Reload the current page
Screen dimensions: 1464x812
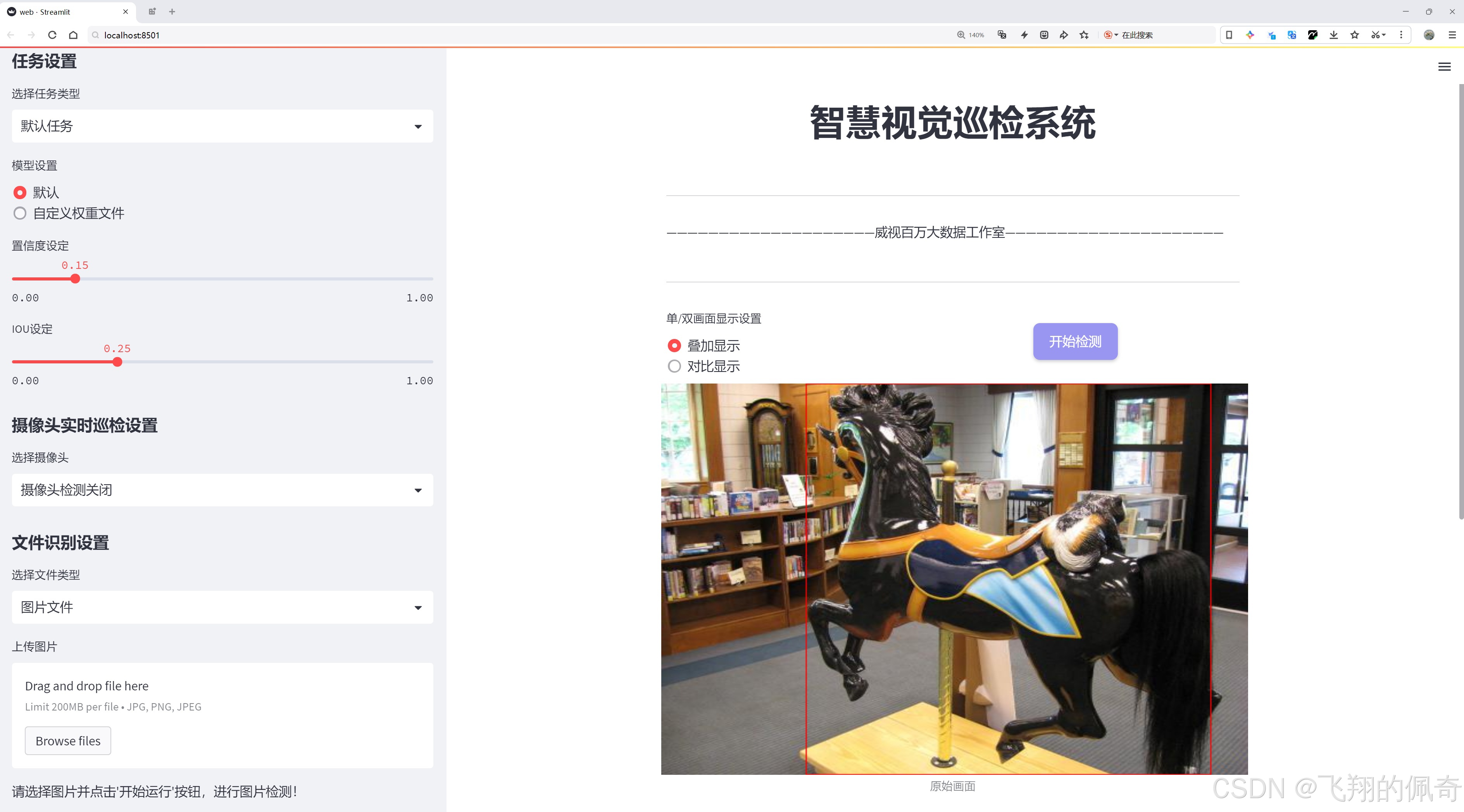52,34
